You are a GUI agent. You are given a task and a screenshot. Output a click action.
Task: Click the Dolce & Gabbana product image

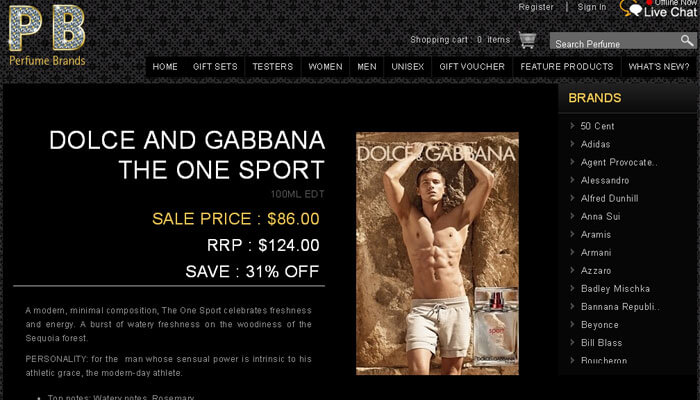coord(437,253)
